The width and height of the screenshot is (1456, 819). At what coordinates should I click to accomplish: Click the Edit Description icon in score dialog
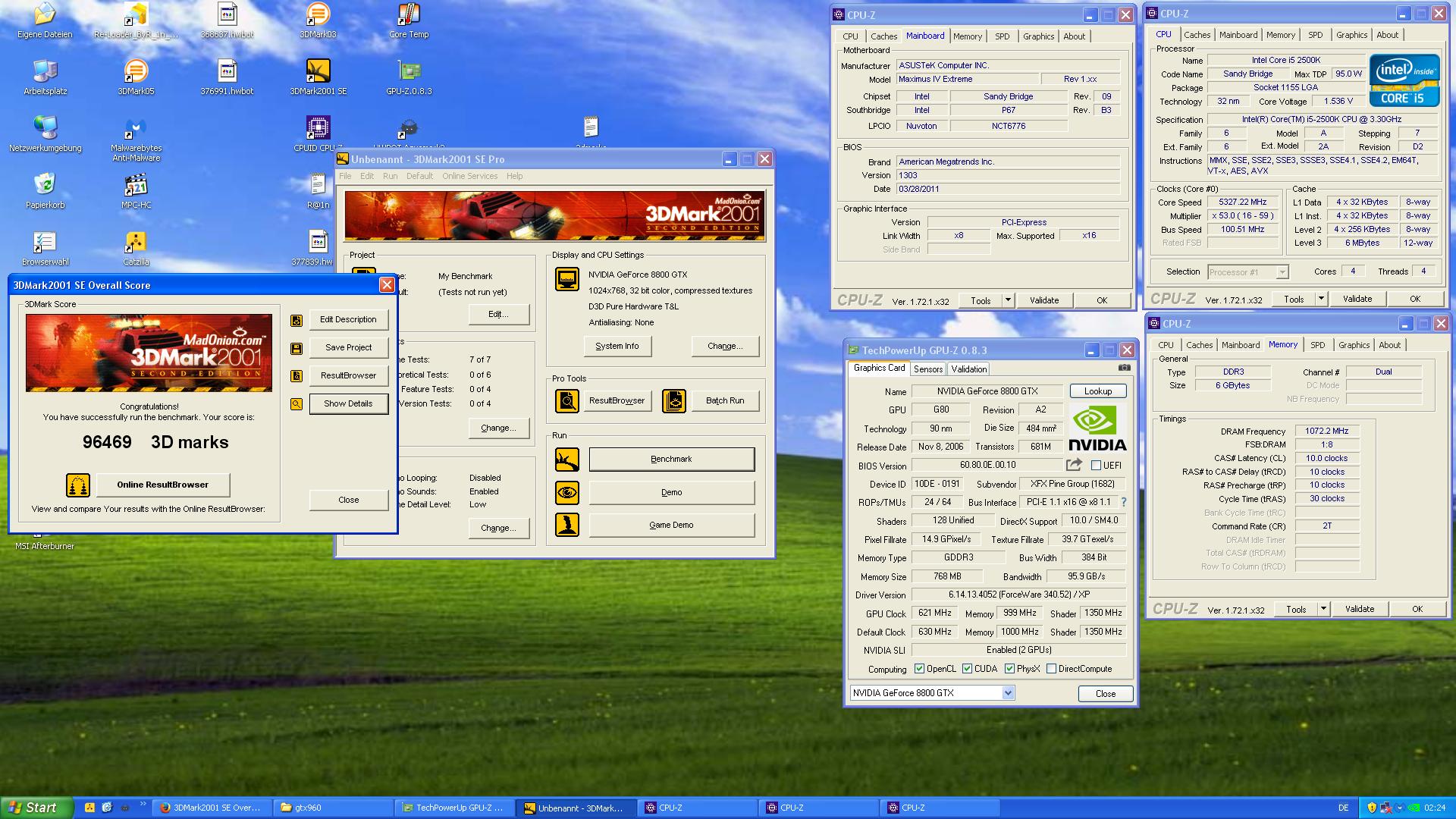[x=297, y=320]
